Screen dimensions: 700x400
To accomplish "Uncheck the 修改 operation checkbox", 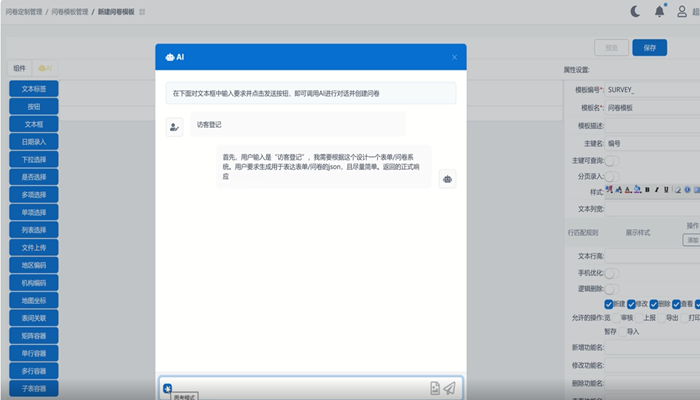I will [x=631, y=304].
